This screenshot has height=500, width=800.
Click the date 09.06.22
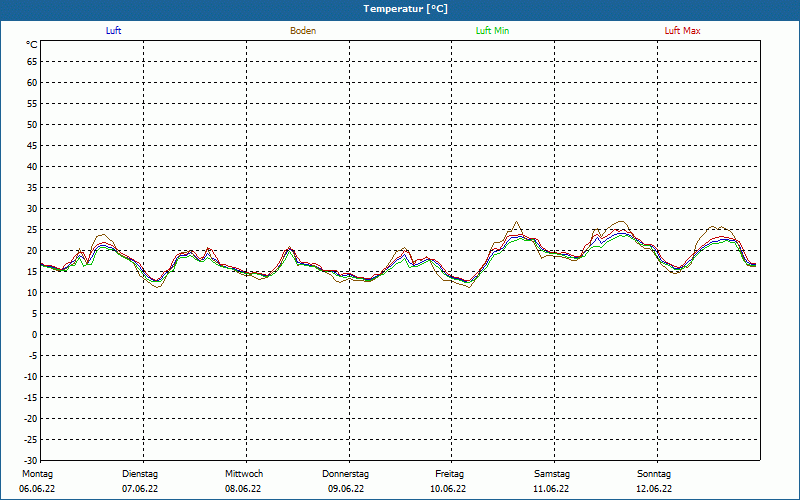pyautogui.click(x=346, y=489)
